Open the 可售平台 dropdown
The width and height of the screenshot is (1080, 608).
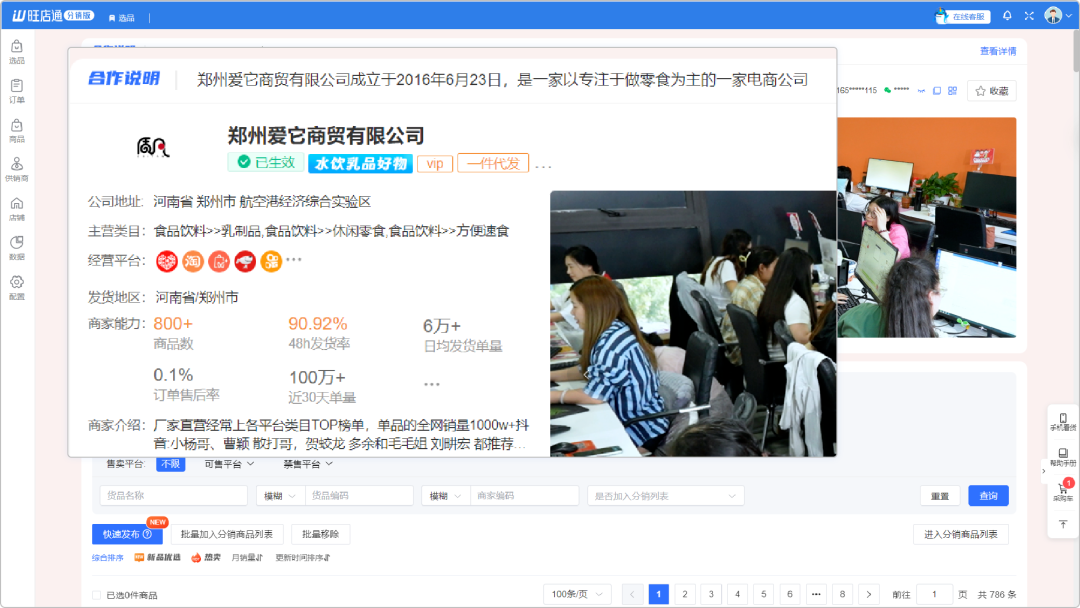click(x=229, y=464)
